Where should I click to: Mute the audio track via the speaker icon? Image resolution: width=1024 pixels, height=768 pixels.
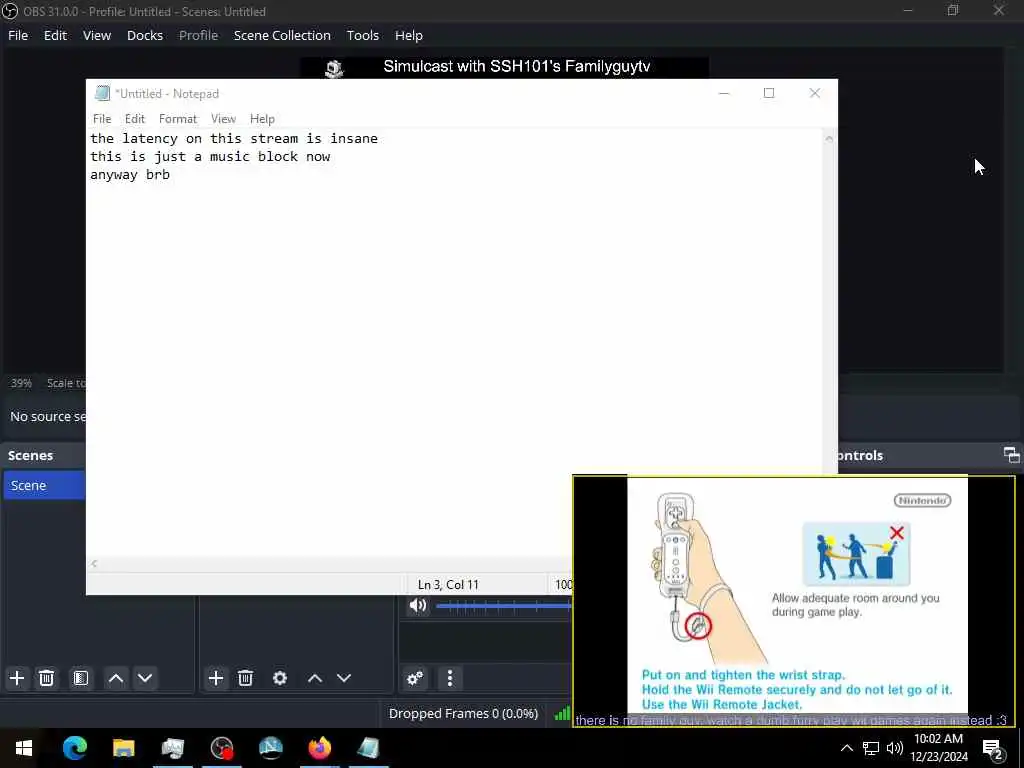(418, 605)
